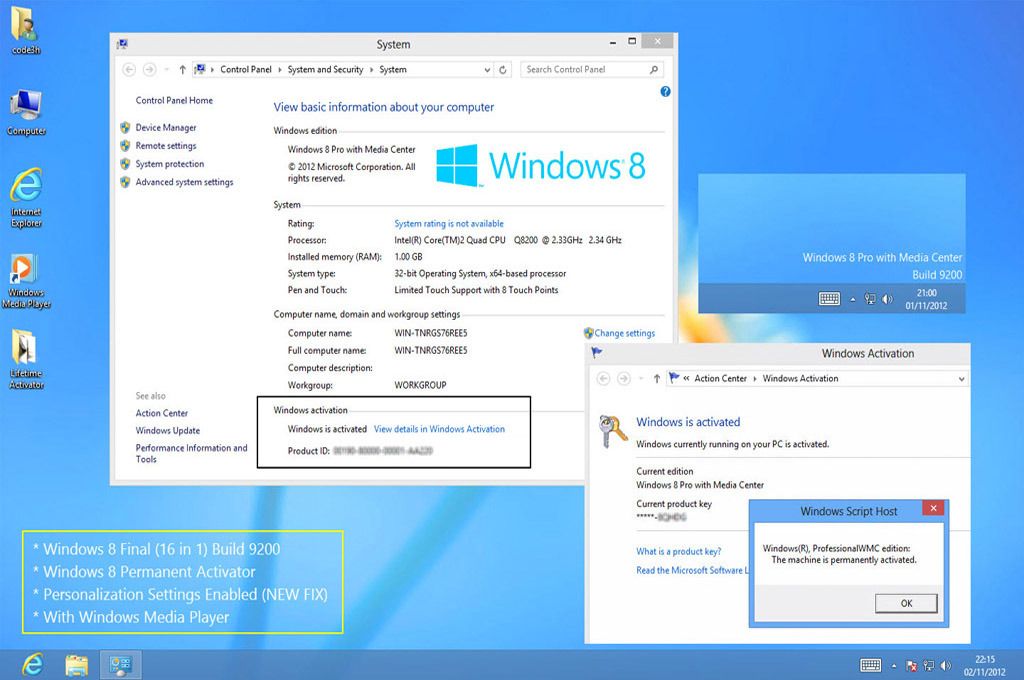Viewport: 1024px width, 680px height.
Task: Minimize the System window
Action: point(613,42)
